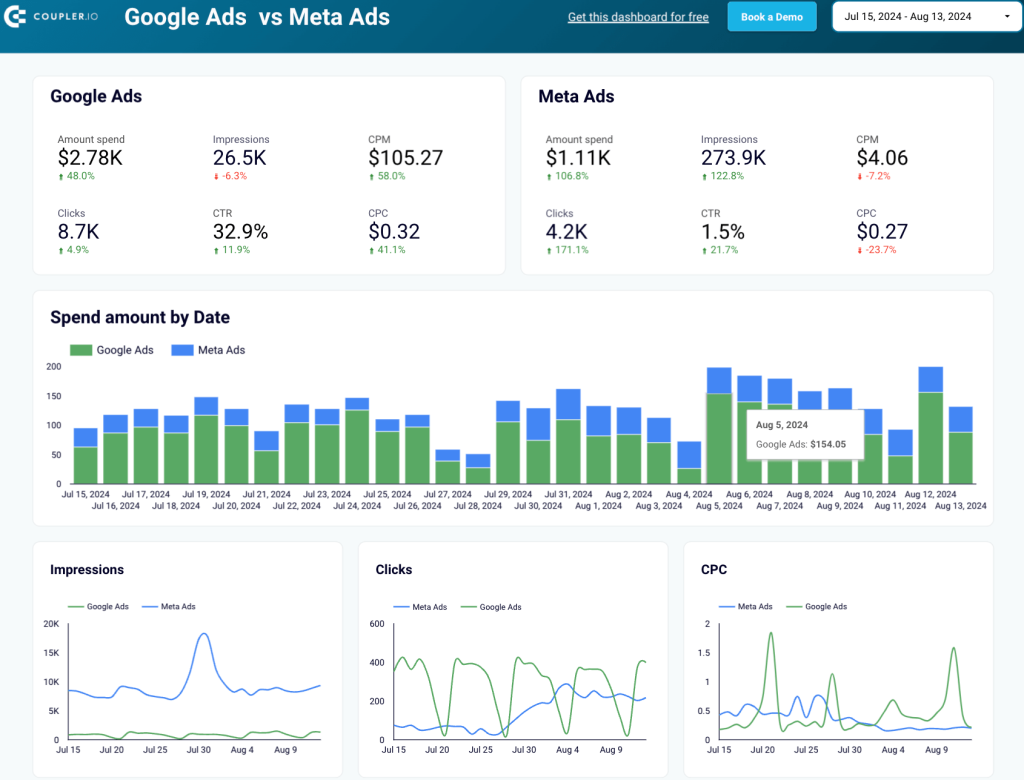
Task: Click the Meta Ads CPM value $4.06
Action: tap(881, 157)
